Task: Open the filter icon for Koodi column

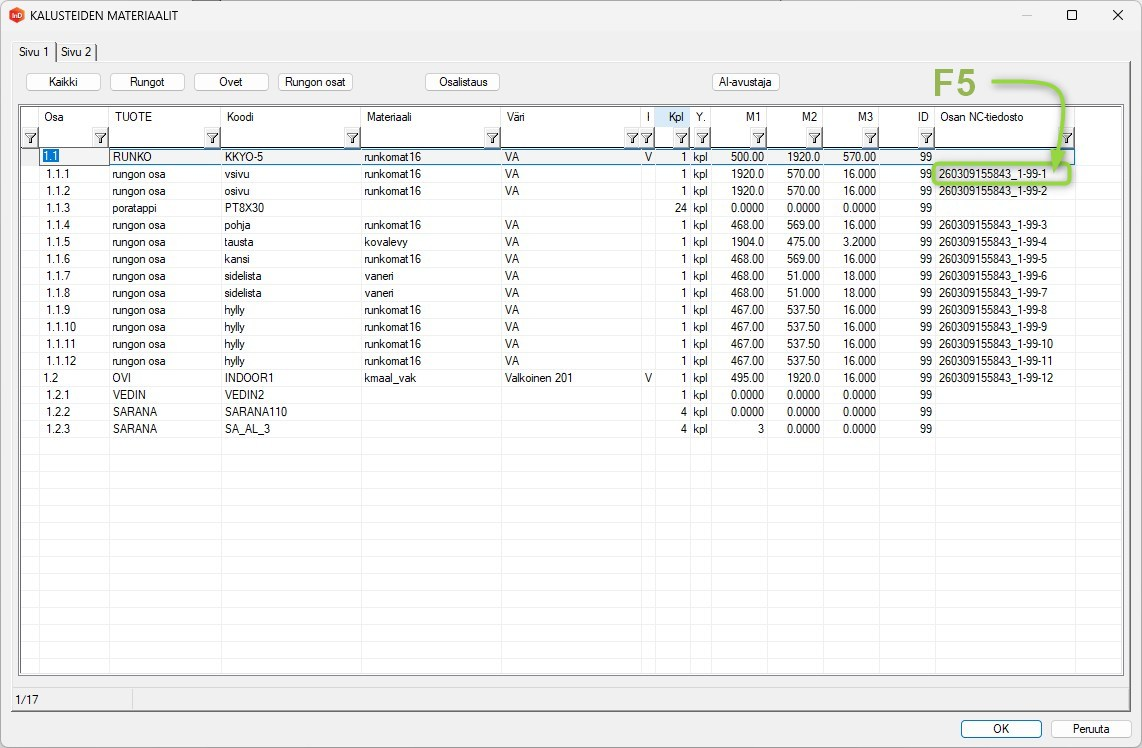Action: click(x=352, y=138)
